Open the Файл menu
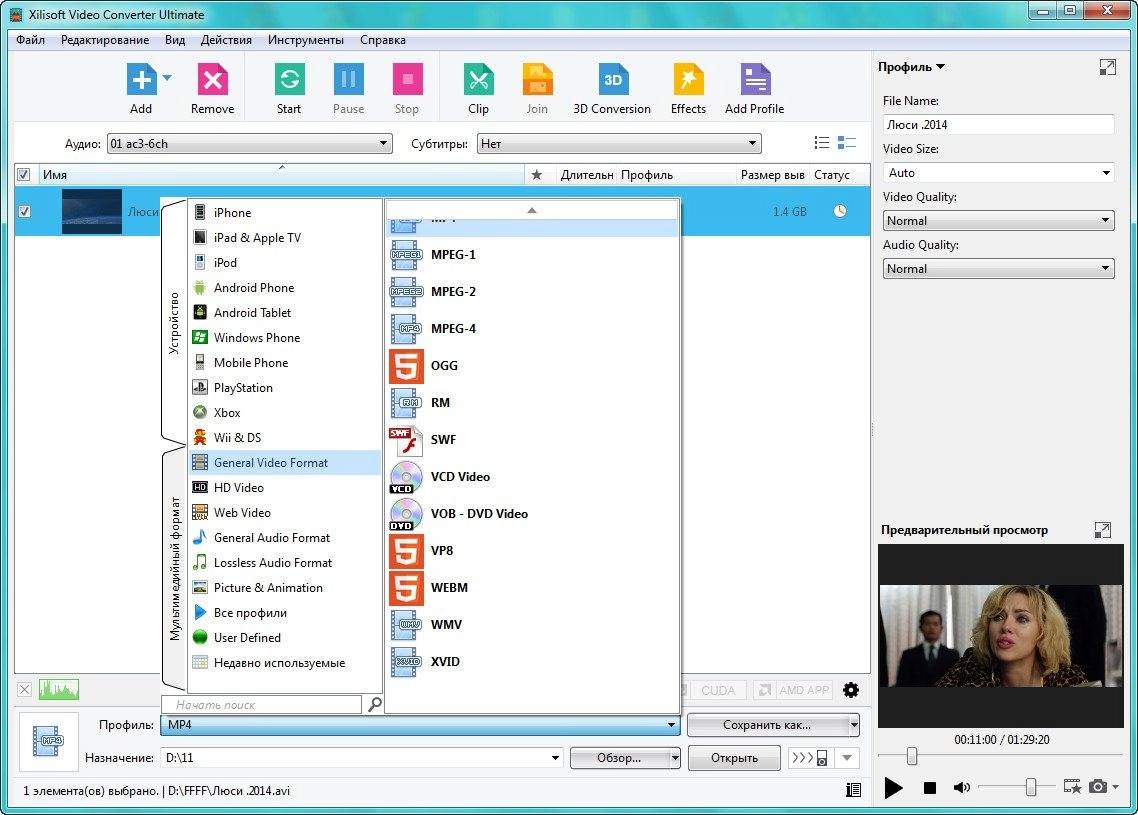This screenshot has height=815, width=1138. (30, 40)
